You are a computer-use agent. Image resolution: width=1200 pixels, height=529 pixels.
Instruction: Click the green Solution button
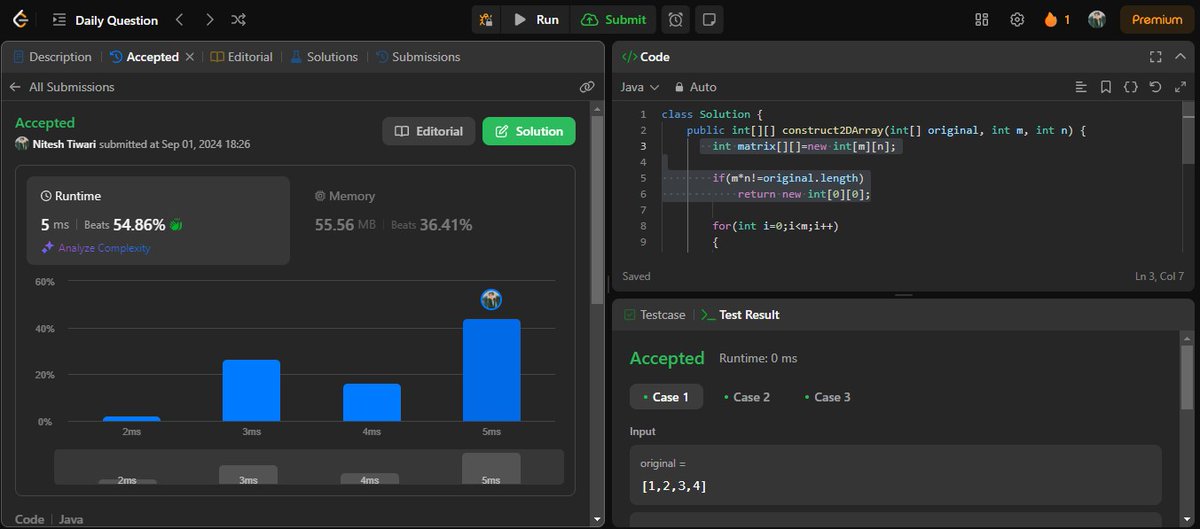click(529, 131)
